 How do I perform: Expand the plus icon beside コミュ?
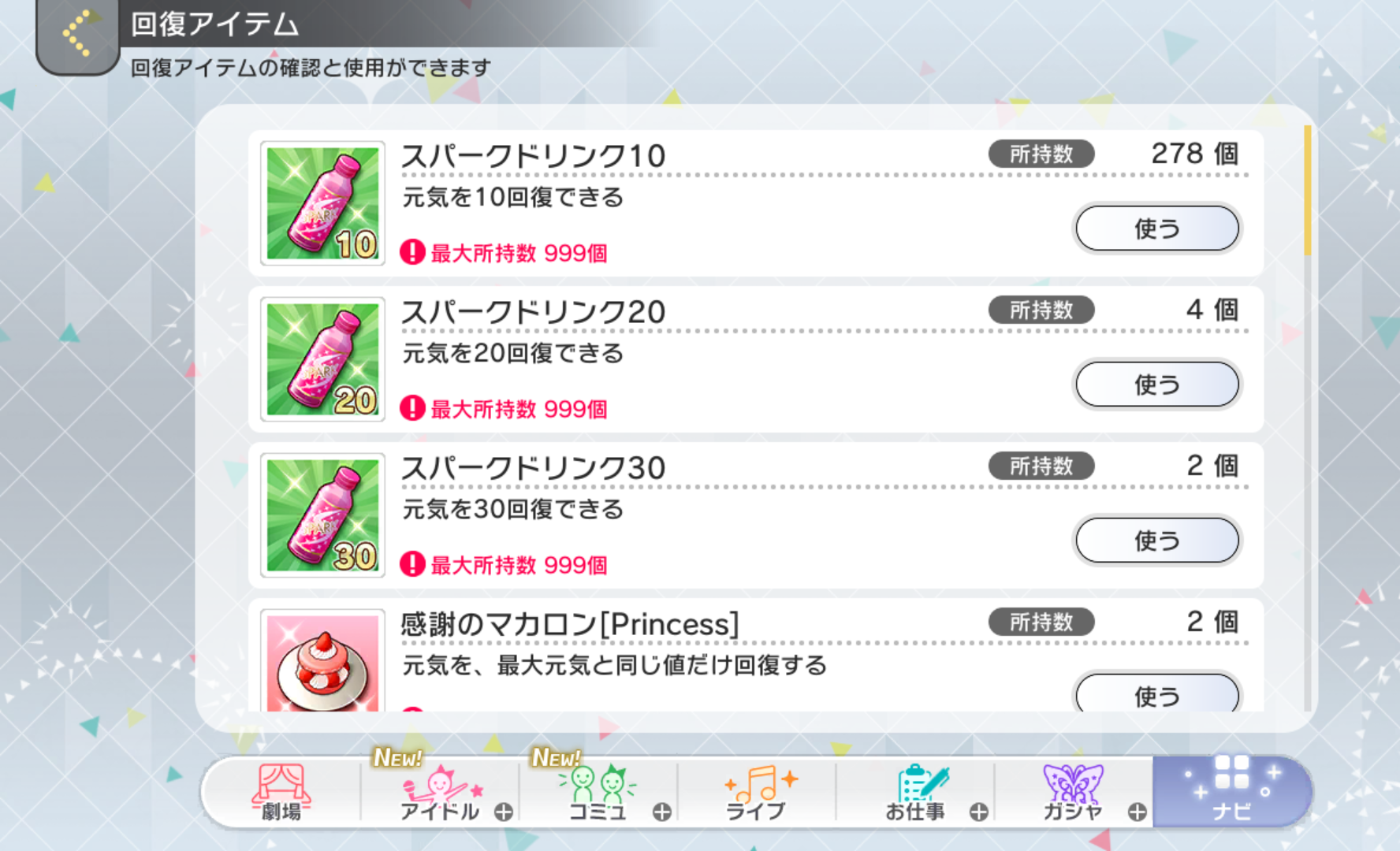point(662,812)
